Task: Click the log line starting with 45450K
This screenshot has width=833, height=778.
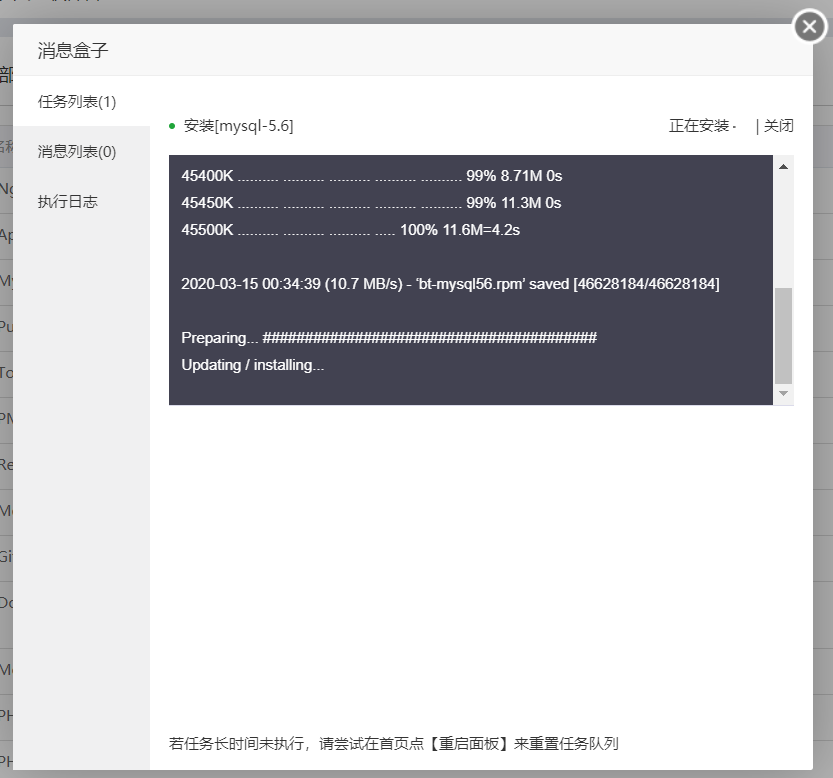Action: 371,203
